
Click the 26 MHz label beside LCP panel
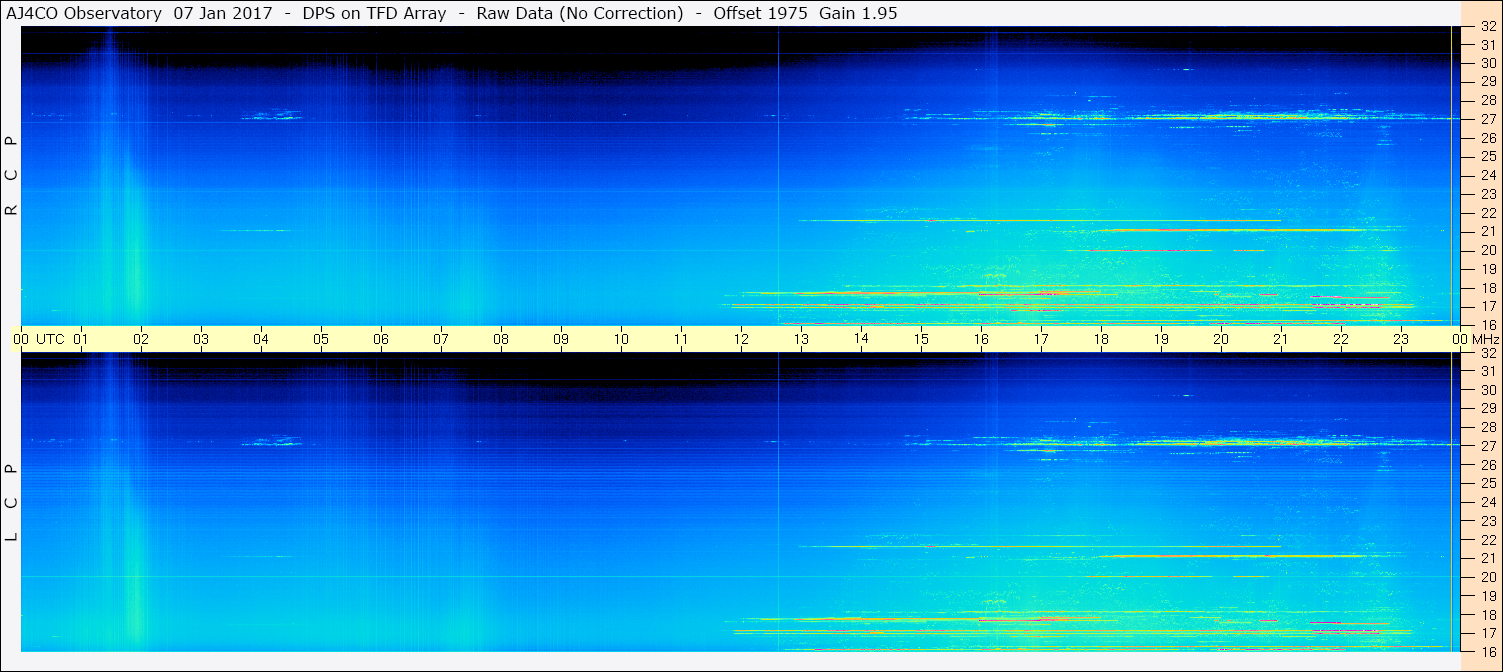pos(1488,465)
